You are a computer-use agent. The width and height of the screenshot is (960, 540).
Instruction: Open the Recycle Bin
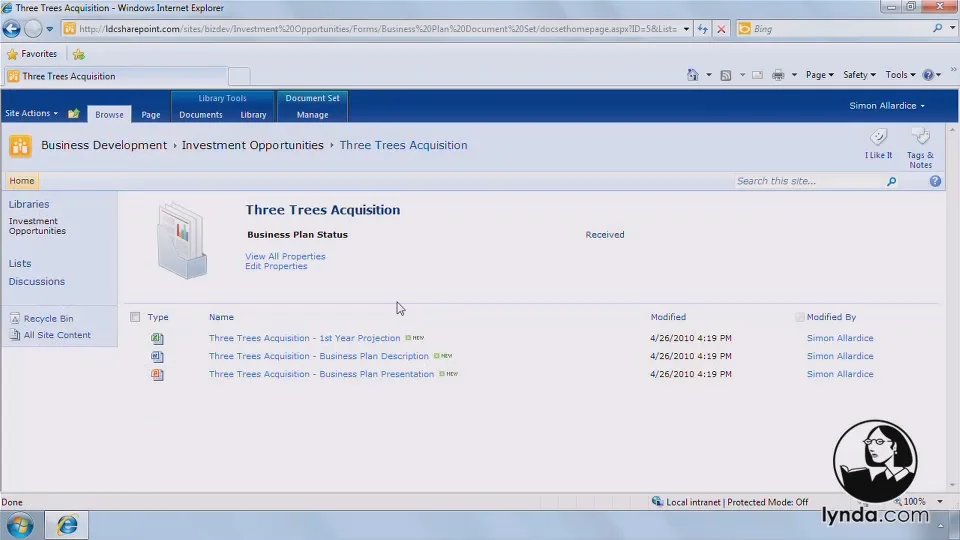(x=48, y=318)
